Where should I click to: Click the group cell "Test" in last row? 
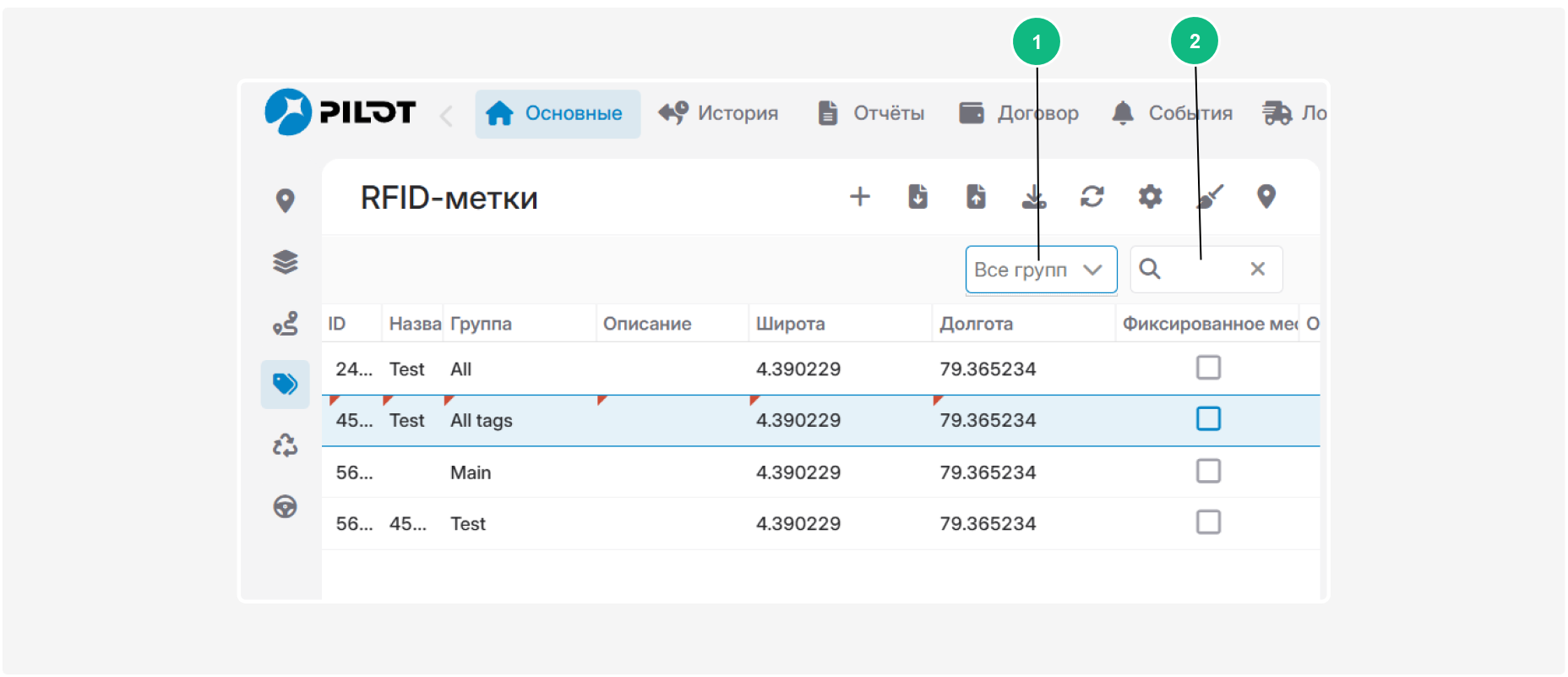point(468,524)
